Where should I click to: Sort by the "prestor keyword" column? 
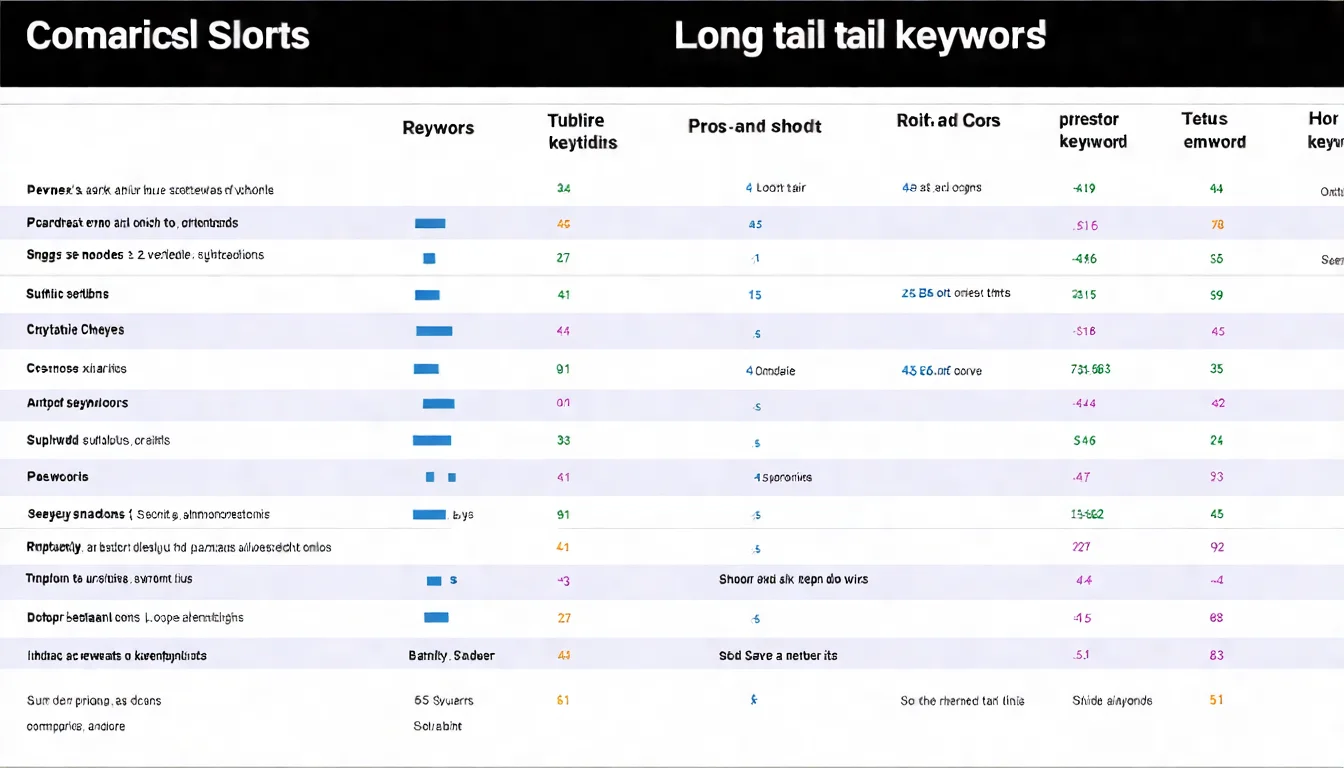(x=1092, y=131)
